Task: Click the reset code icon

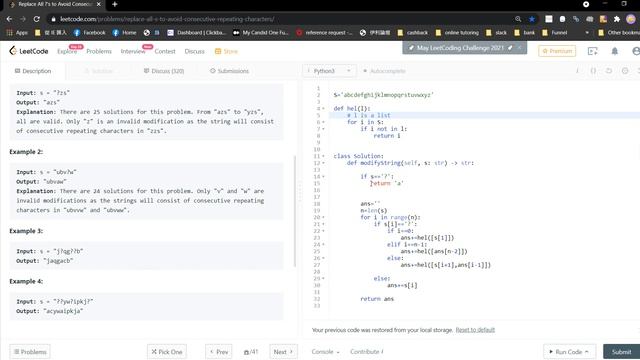Action: click(609, 71)
